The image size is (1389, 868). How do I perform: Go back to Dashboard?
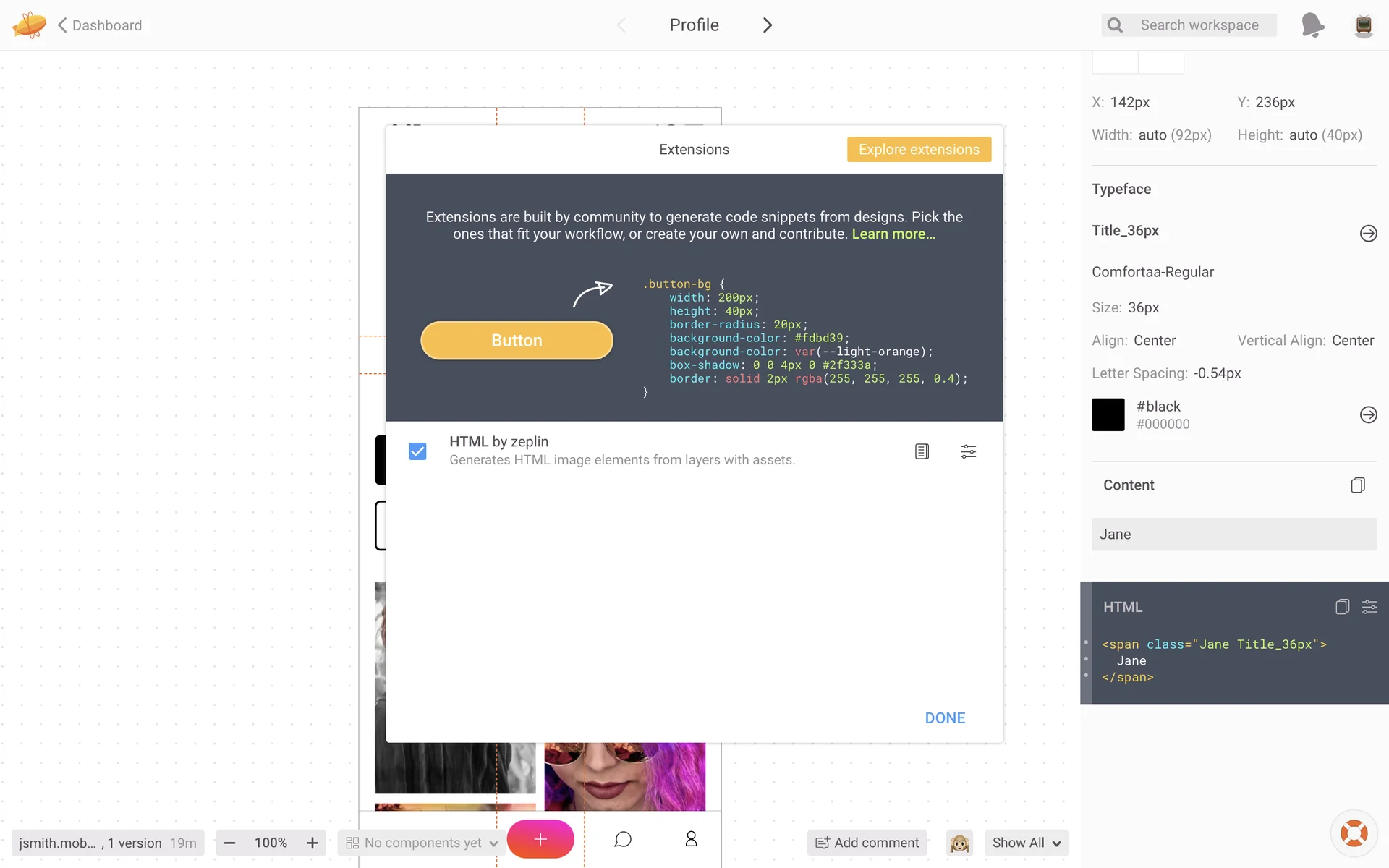point(100,25)
